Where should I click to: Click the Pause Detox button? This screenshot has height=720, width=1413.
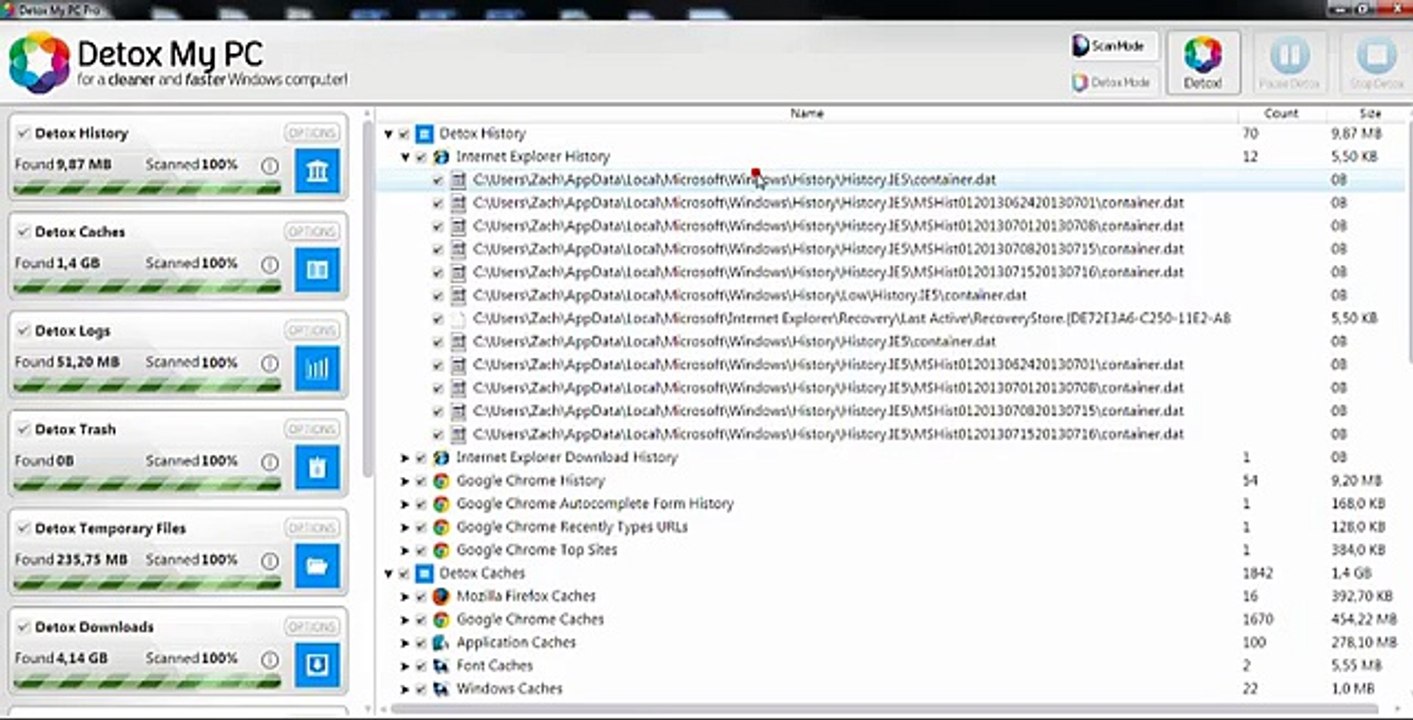pos(1290,63)
